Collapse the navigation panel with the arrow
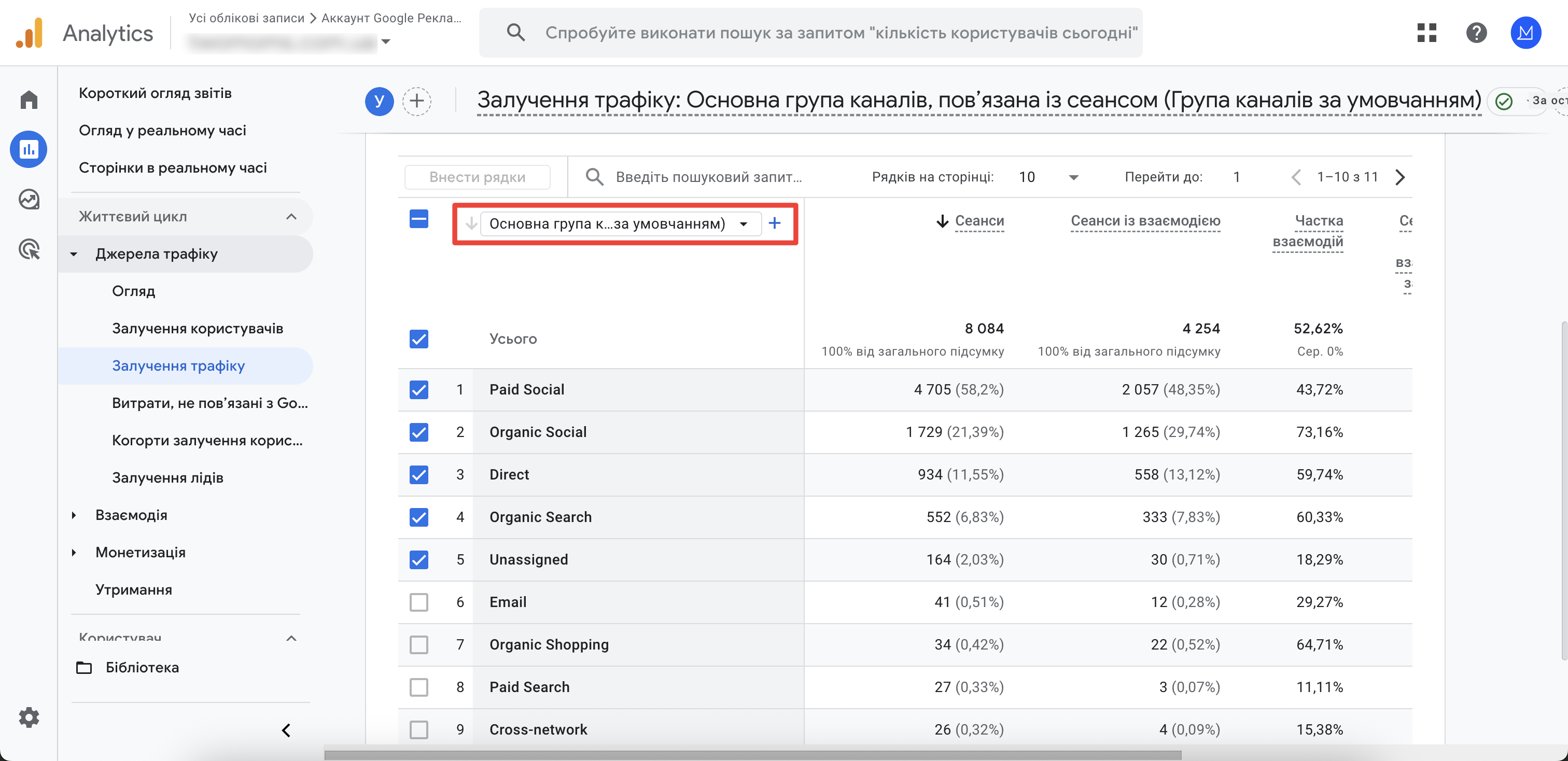The image size is (1568, 761). tap(286, 729)
